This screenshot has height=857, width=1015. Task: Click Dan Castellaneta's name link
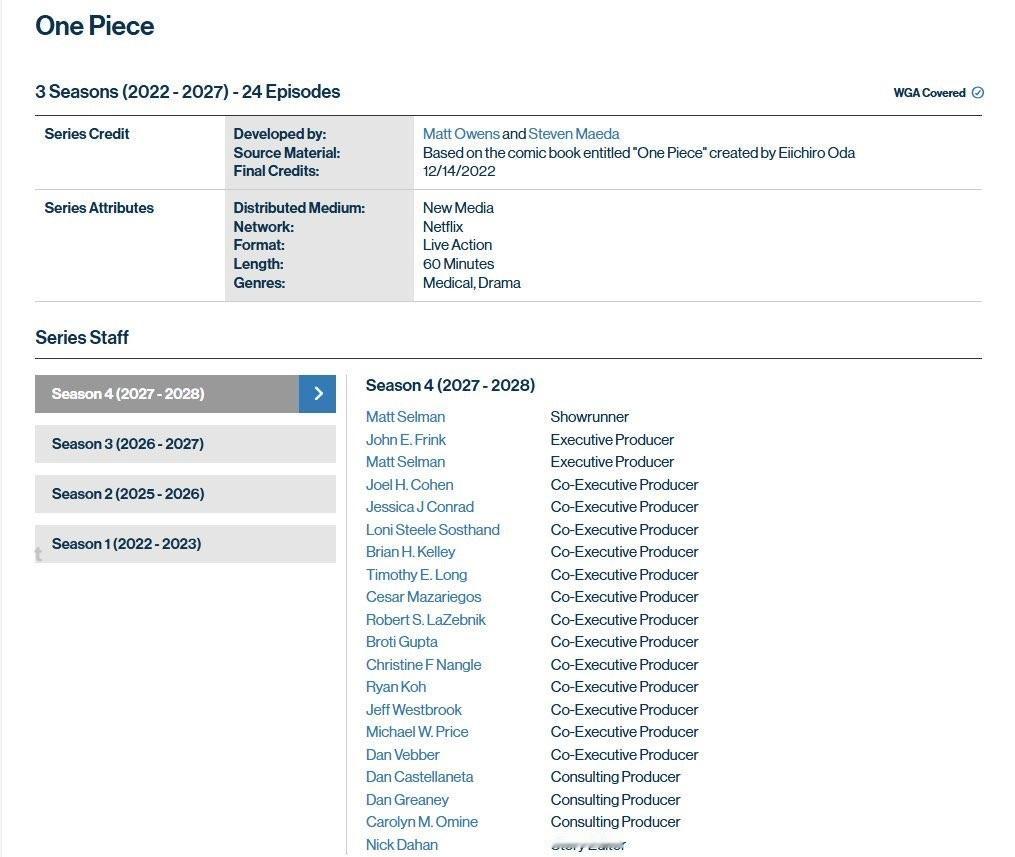[x=419, y=777]
